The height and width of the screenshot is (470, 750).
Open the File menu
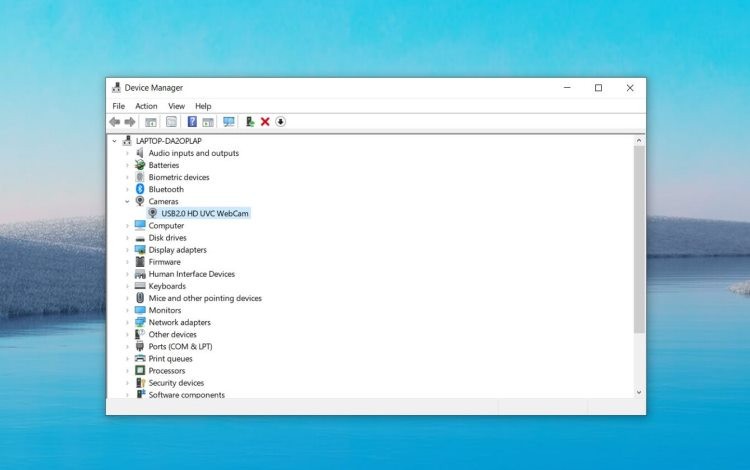119,106
